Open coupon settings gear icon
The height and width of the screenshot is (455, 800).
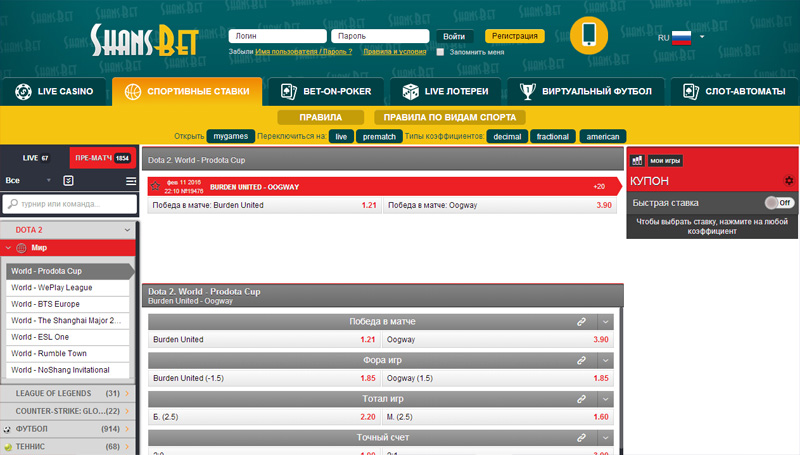point(789,181)
